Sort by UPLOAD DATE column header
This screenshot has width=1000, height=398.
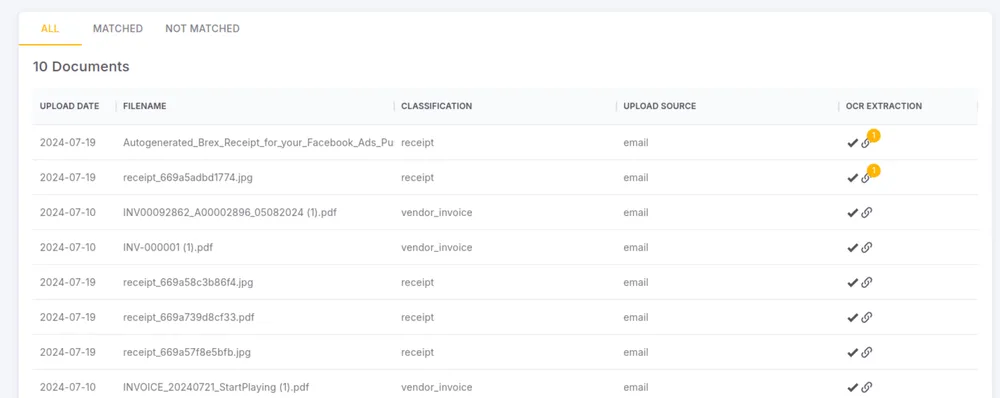click(70, 106)
